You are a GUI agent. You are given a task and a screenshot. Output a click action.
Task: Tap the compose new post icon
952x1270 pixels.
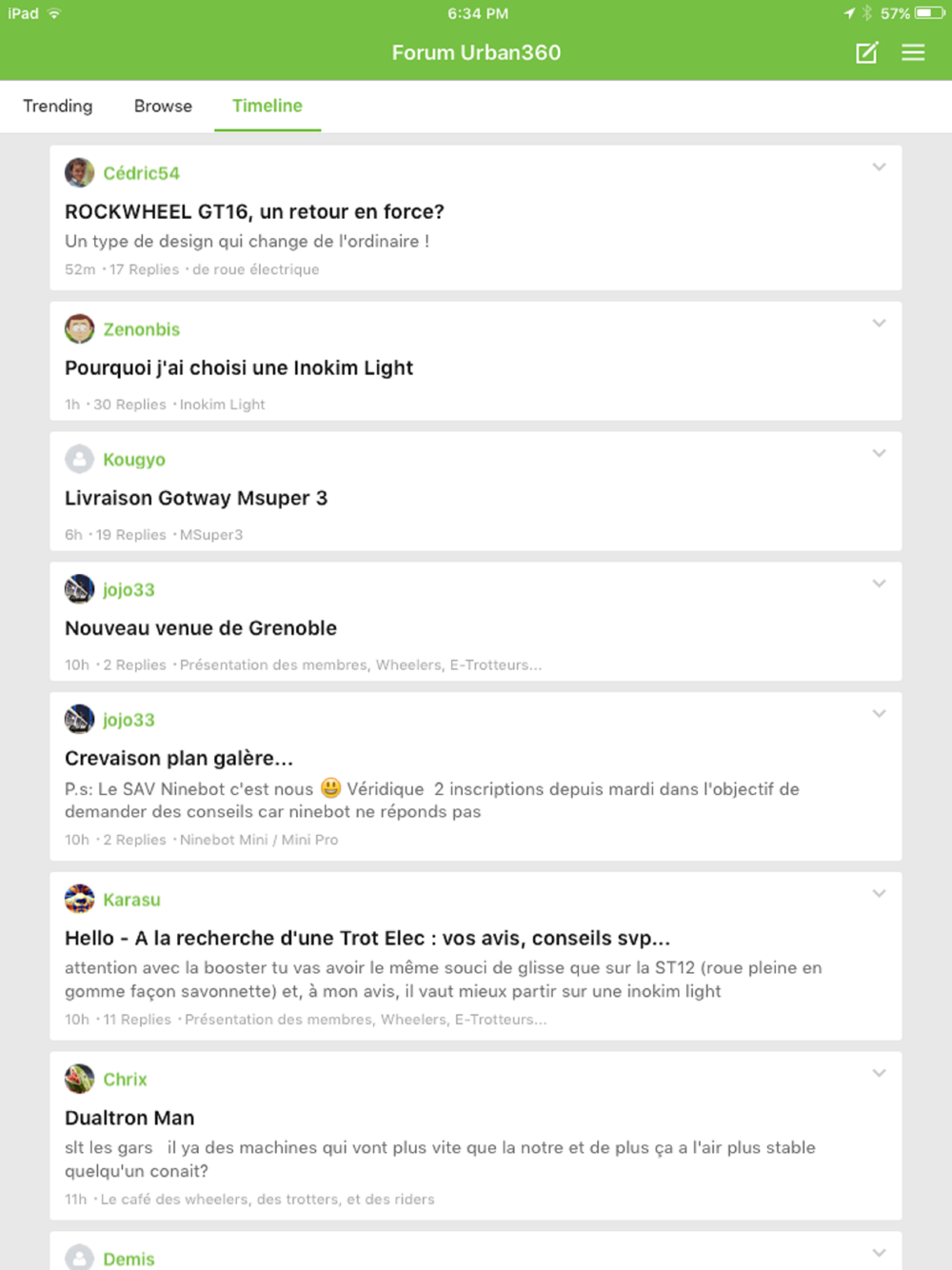[866, 53]
